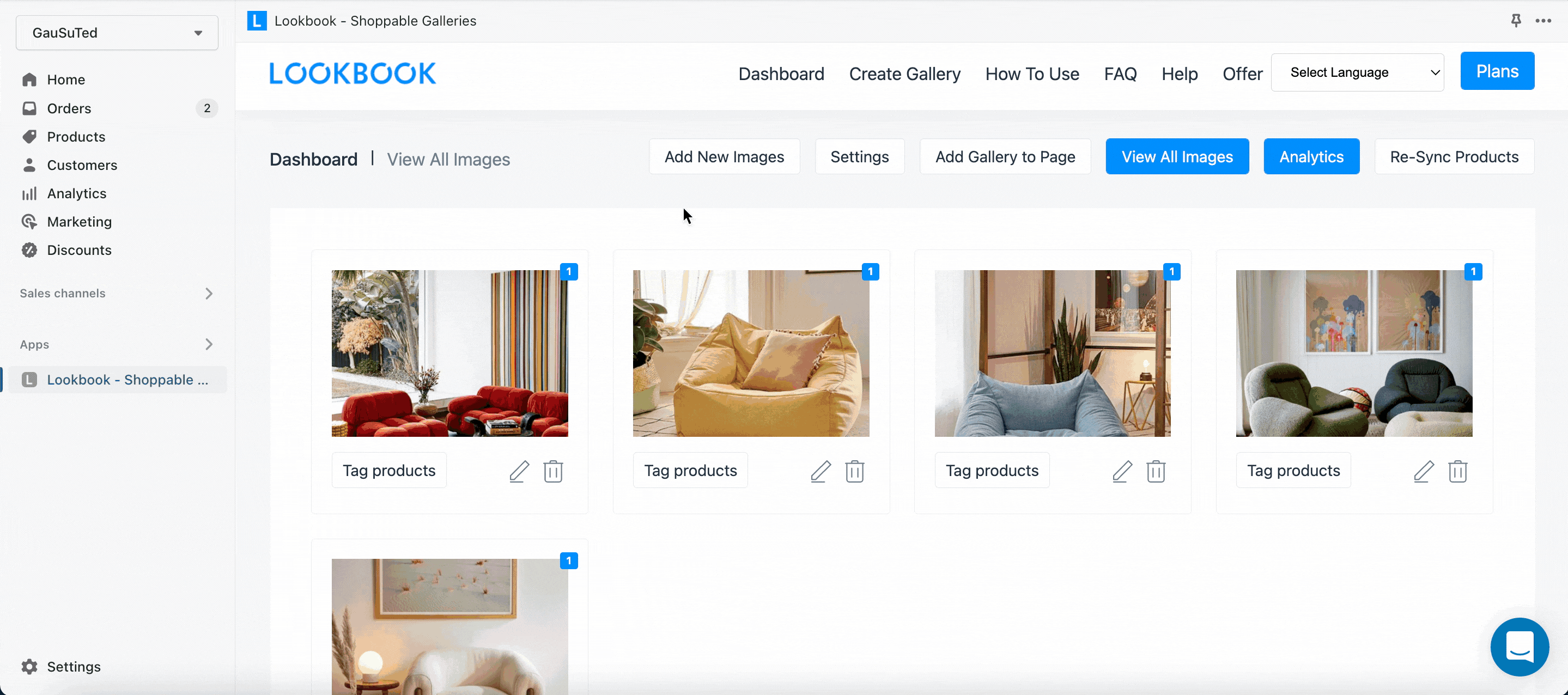Delete the blue cushion image
Screen dimensions: 1568x695
click(1156, 471)
